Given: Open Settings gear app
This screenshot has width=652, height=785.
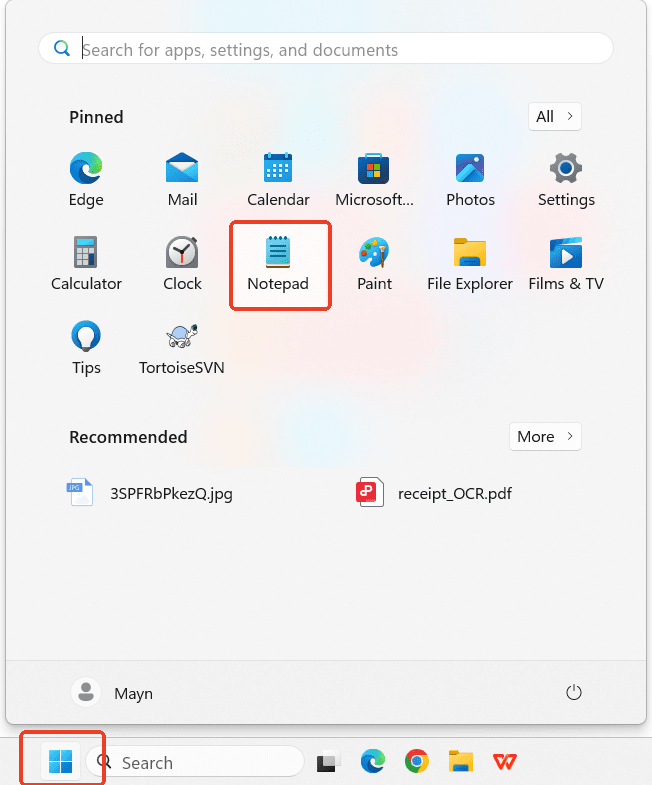Looking at the screenshot, I should [566, 179].
